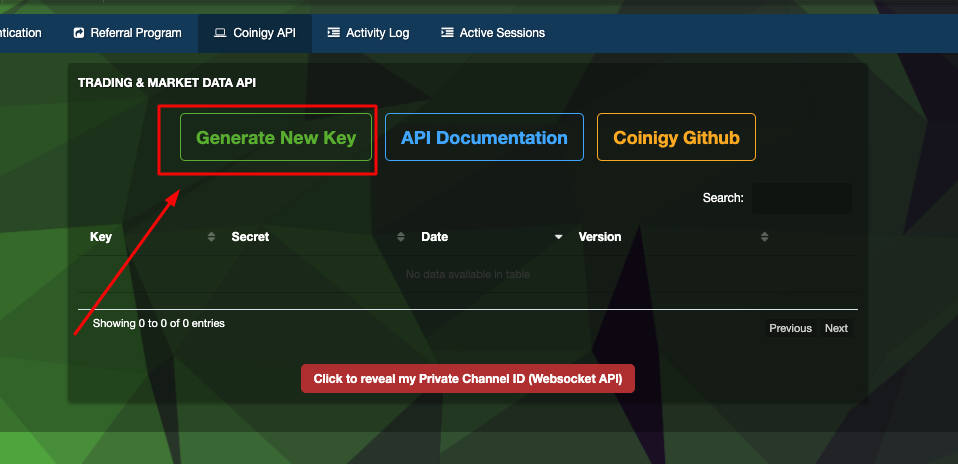This screenshot has width=958, height=464.
Task: Click the laptop icon beside Coinigy API
Action: point(220,33)
